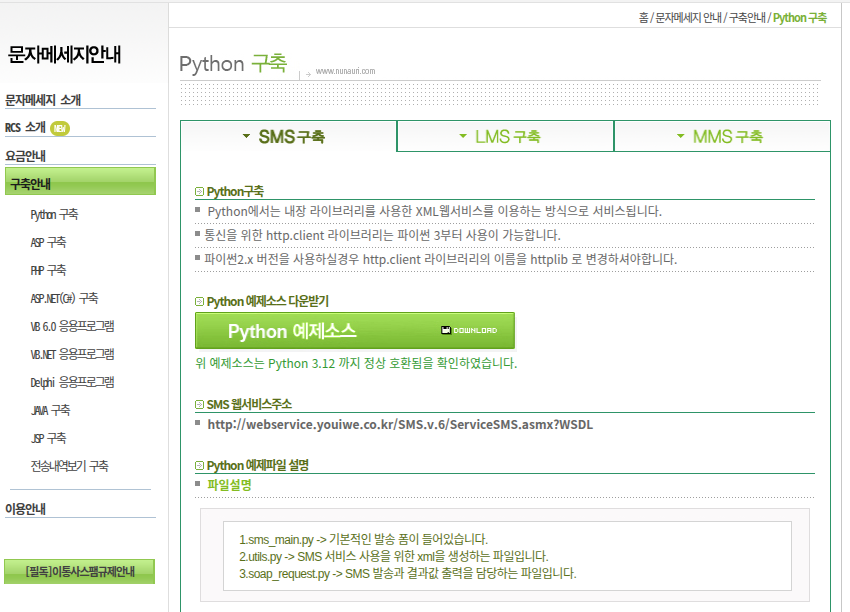This screenshot has height=612, width=850.
Task: Open Delphi 응용프로그램 guide
Action: point(72,382)
